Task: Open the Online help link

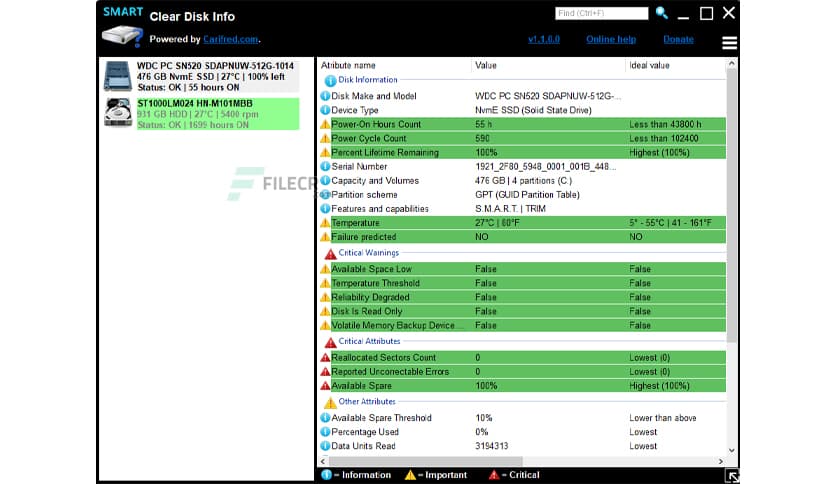Action: click(x=611, y=39)
